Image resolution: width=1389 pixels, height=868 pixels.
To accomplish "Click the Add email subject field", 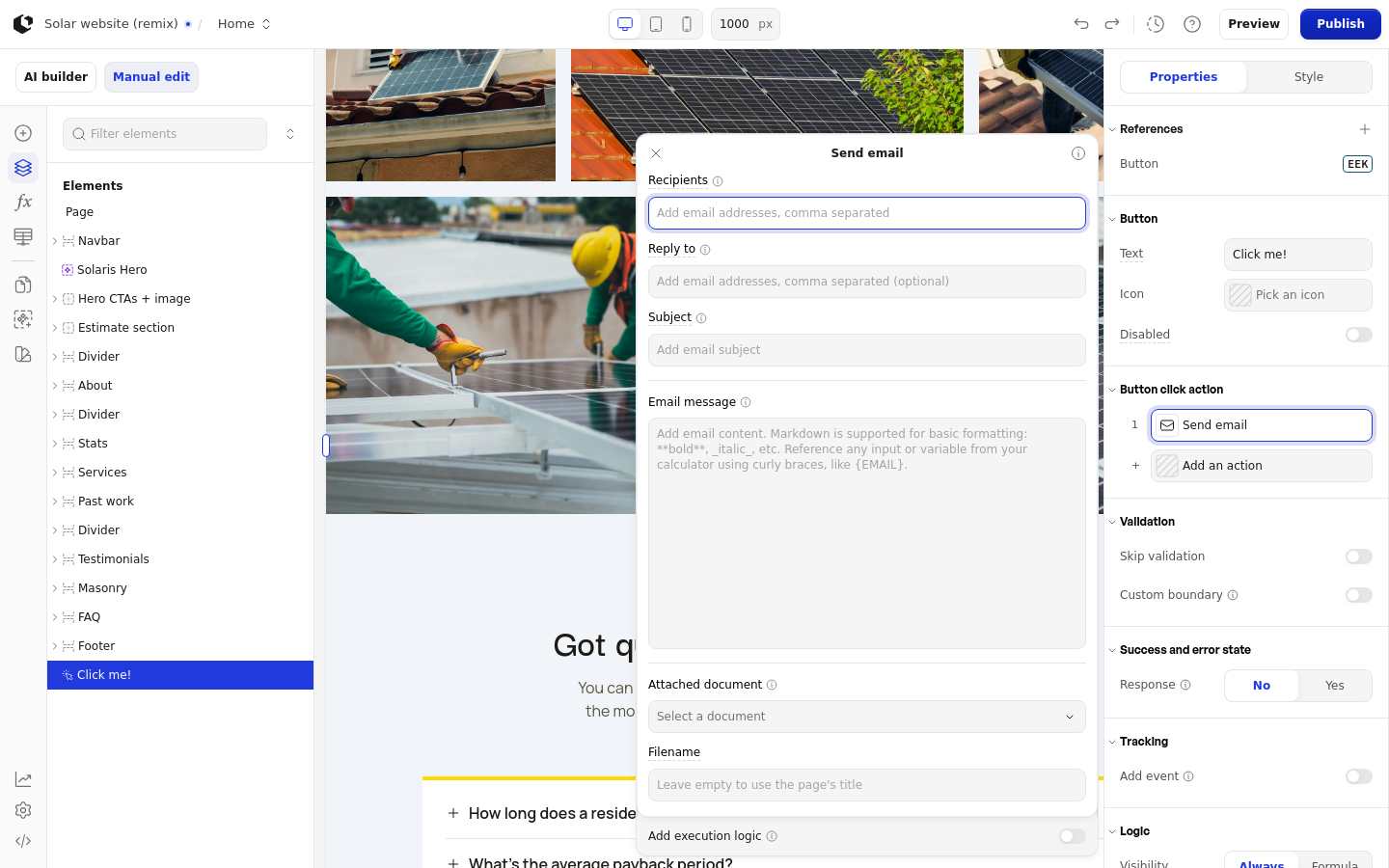I will [x=867, y=350].
